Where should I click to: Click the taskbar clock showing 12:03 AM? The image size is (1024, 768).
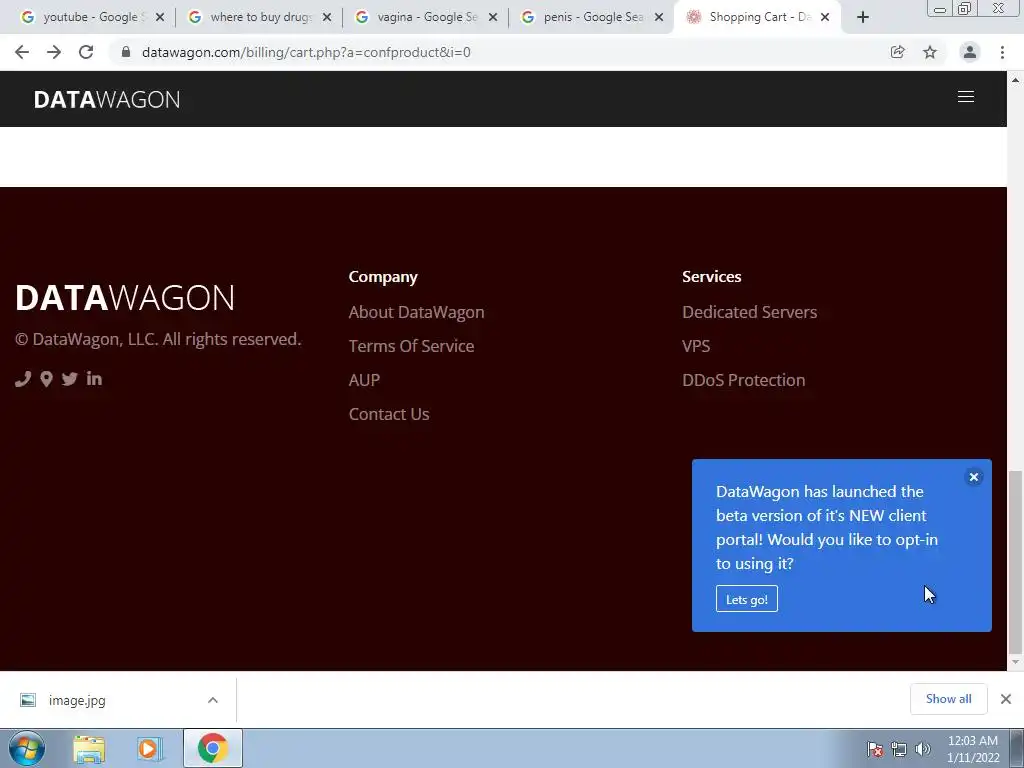972,749
